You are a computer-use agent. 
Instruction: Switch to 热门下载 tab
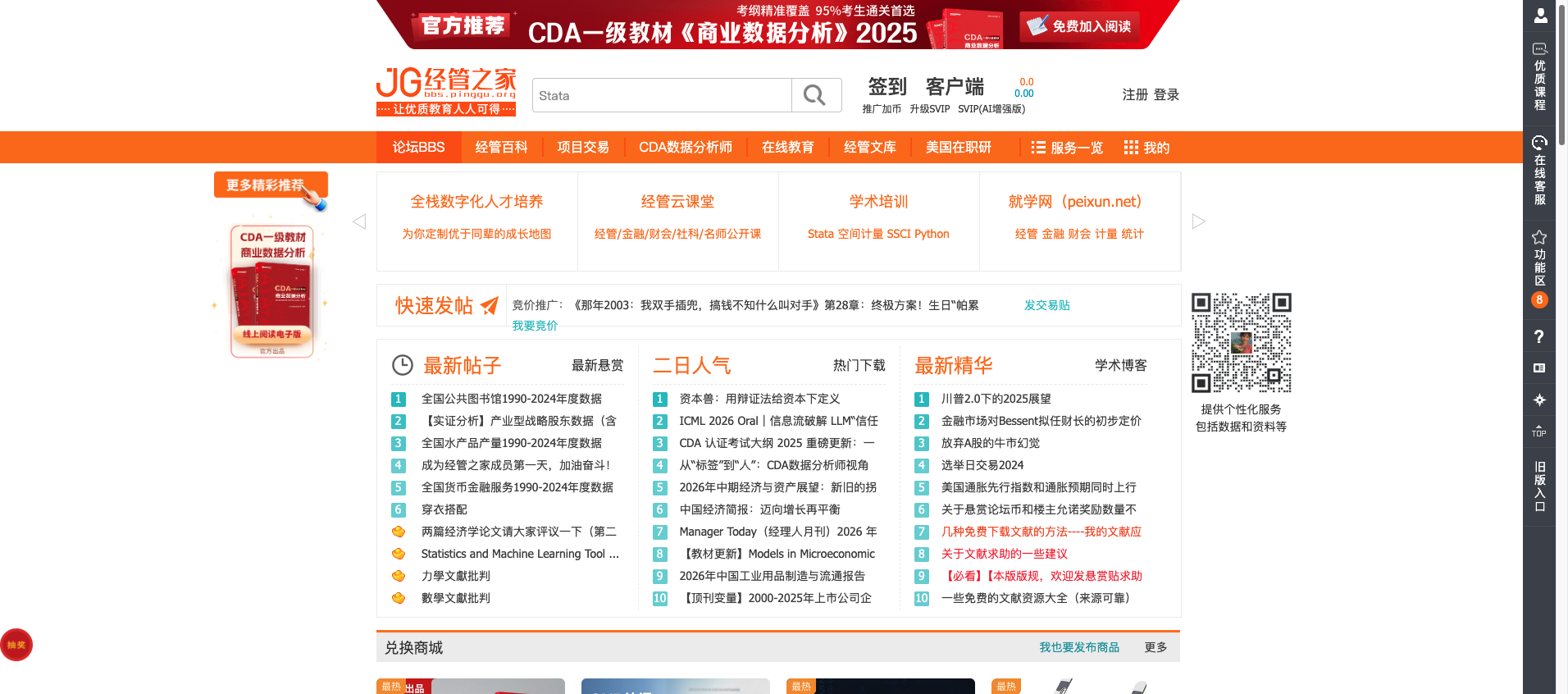coord(859,365)
